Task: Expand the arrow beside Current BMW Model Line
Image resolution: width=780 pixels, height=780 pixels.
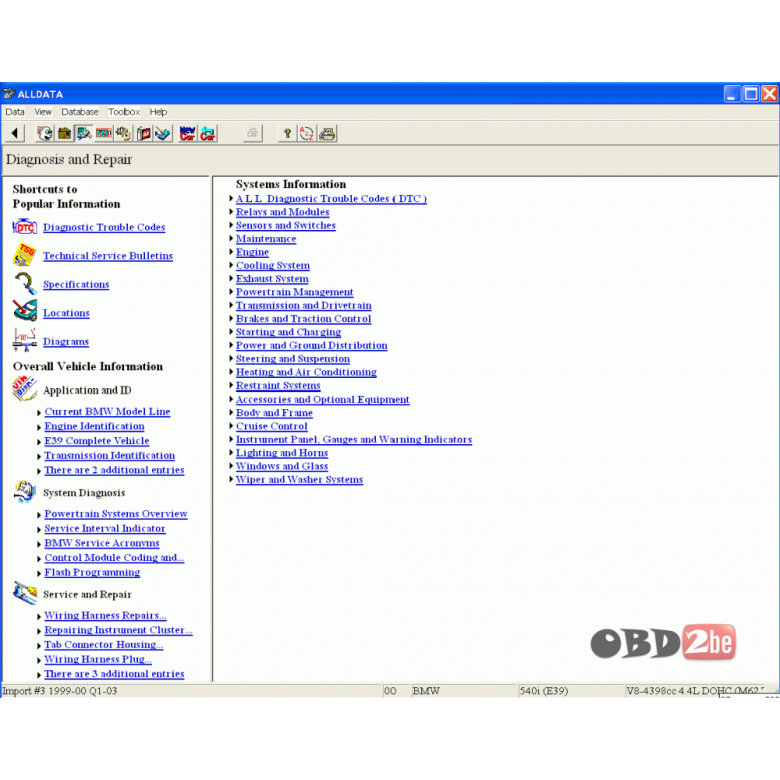Action: (39, 412)
